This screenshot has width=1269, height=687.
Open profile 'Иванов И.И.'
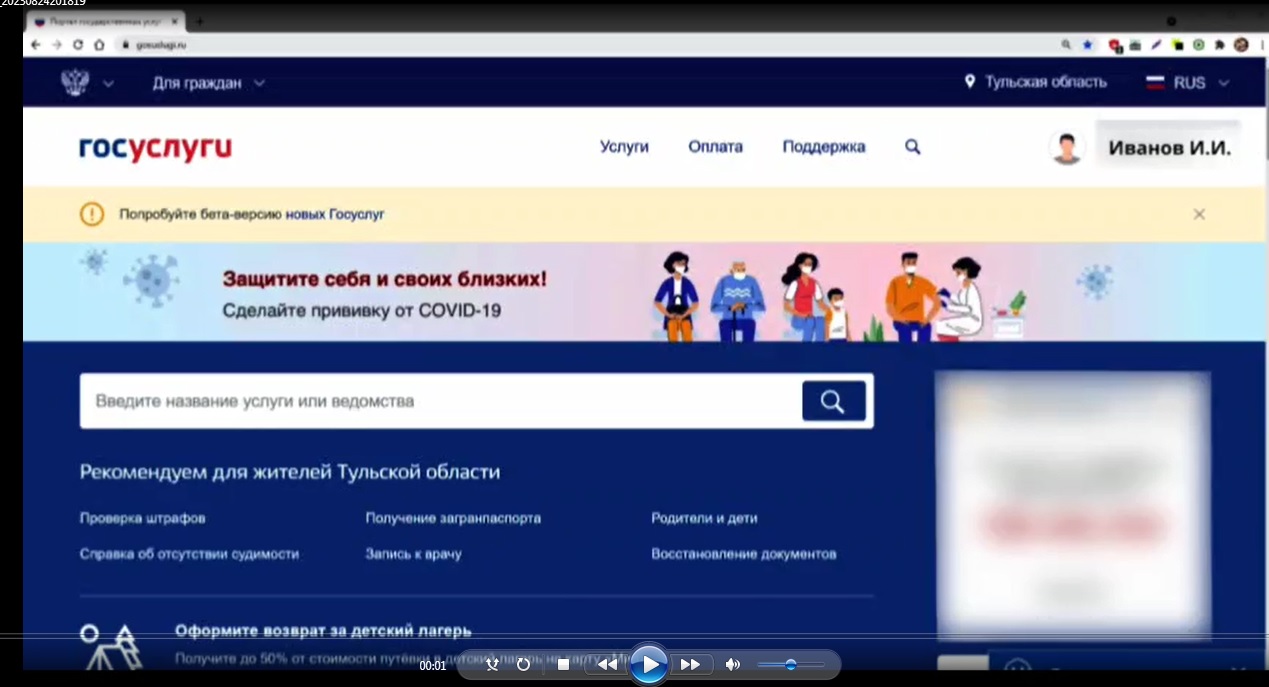(1169, 148)
